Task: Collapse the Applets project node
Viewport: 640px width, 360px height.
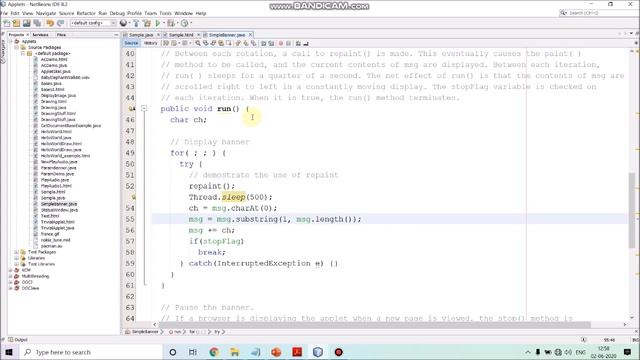Action: coord(11,41)
